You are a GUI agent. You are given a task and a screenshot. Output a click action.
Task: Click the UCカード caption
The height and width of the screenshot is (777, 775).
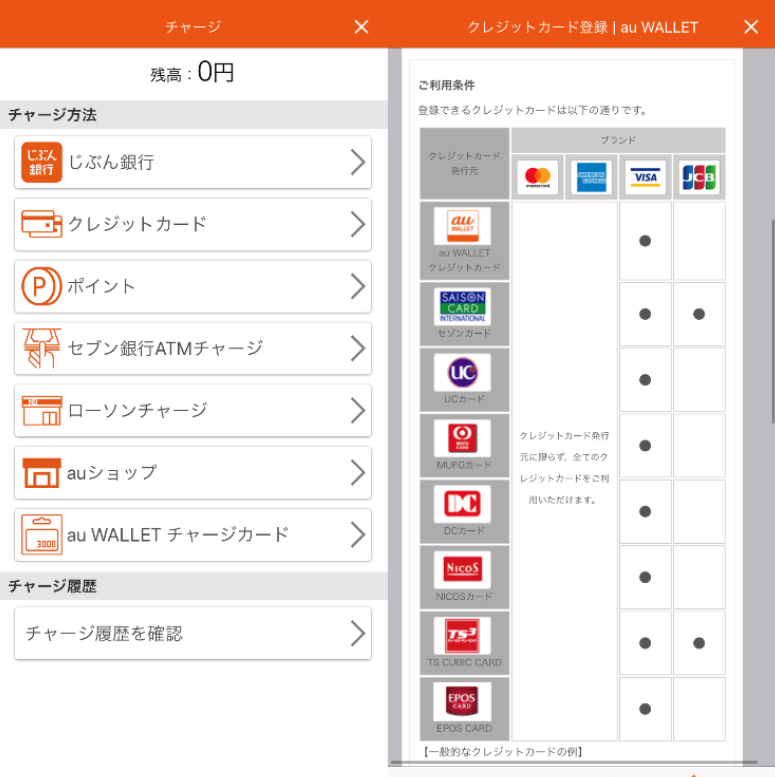[x=464, y=399]
